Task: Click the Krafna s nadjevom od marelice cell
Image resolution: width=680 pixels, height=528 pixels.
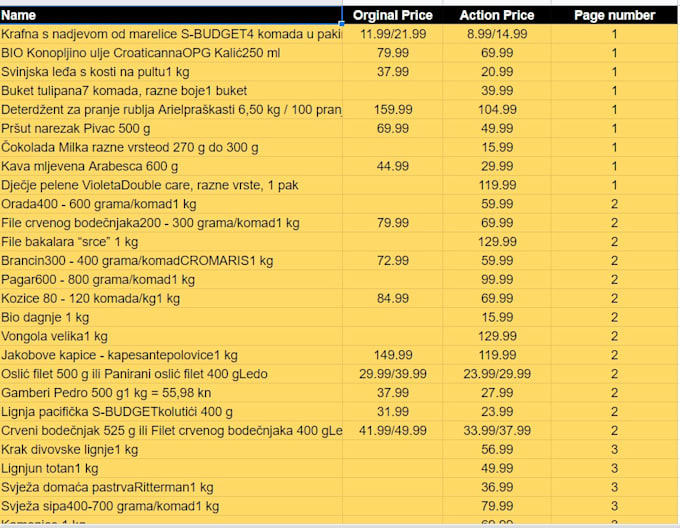Action: (x=171, y=34)
